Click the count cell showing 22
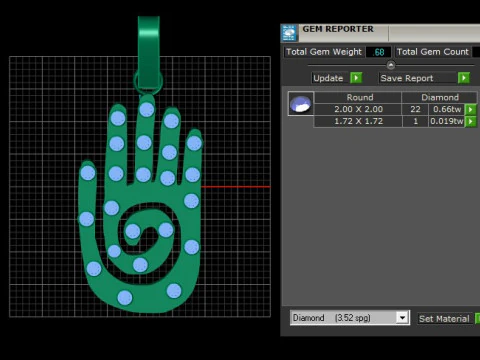Viewport: 480px width, 360px height. coord(415,109)
